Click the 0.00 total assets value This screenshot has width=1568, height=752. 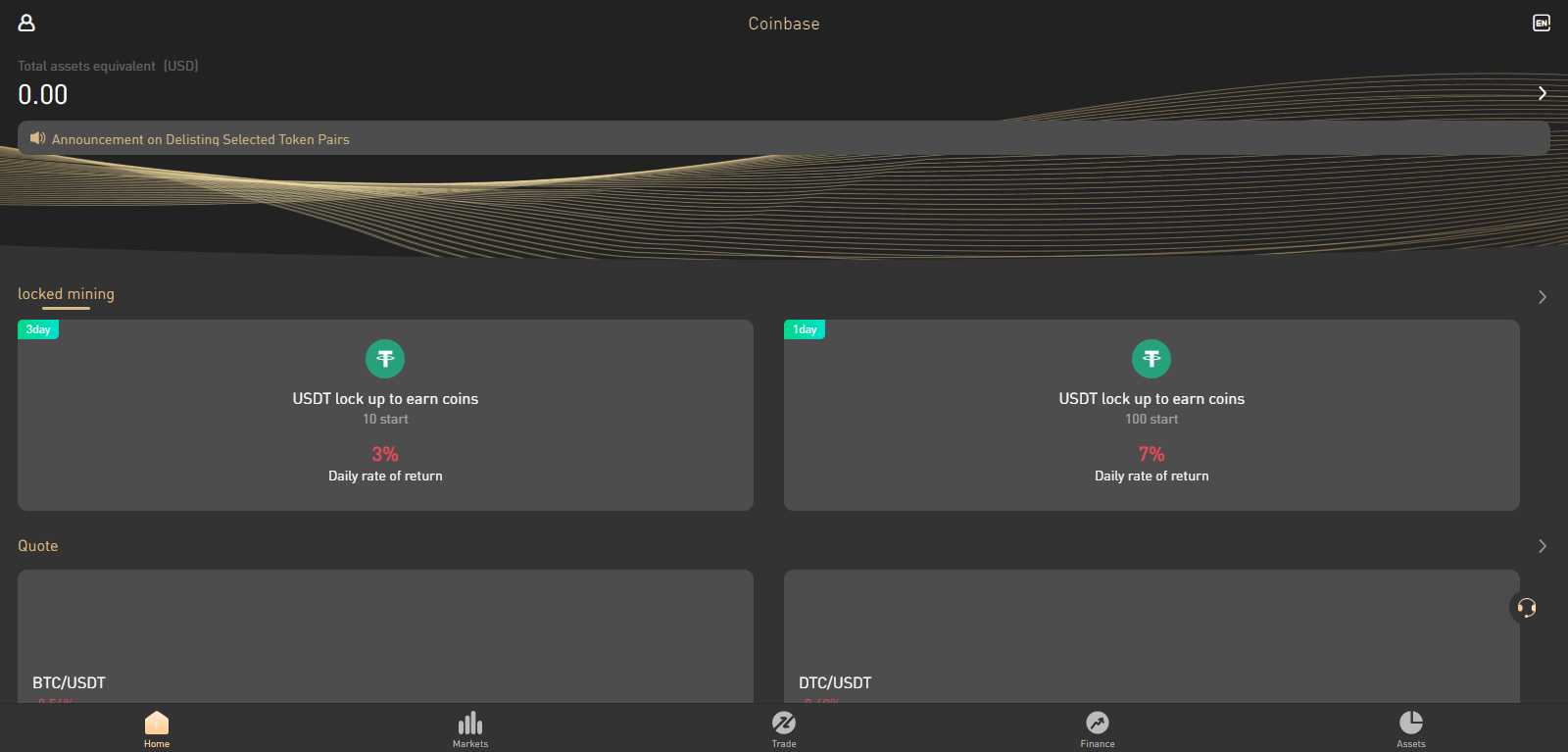tap(43, 95)
